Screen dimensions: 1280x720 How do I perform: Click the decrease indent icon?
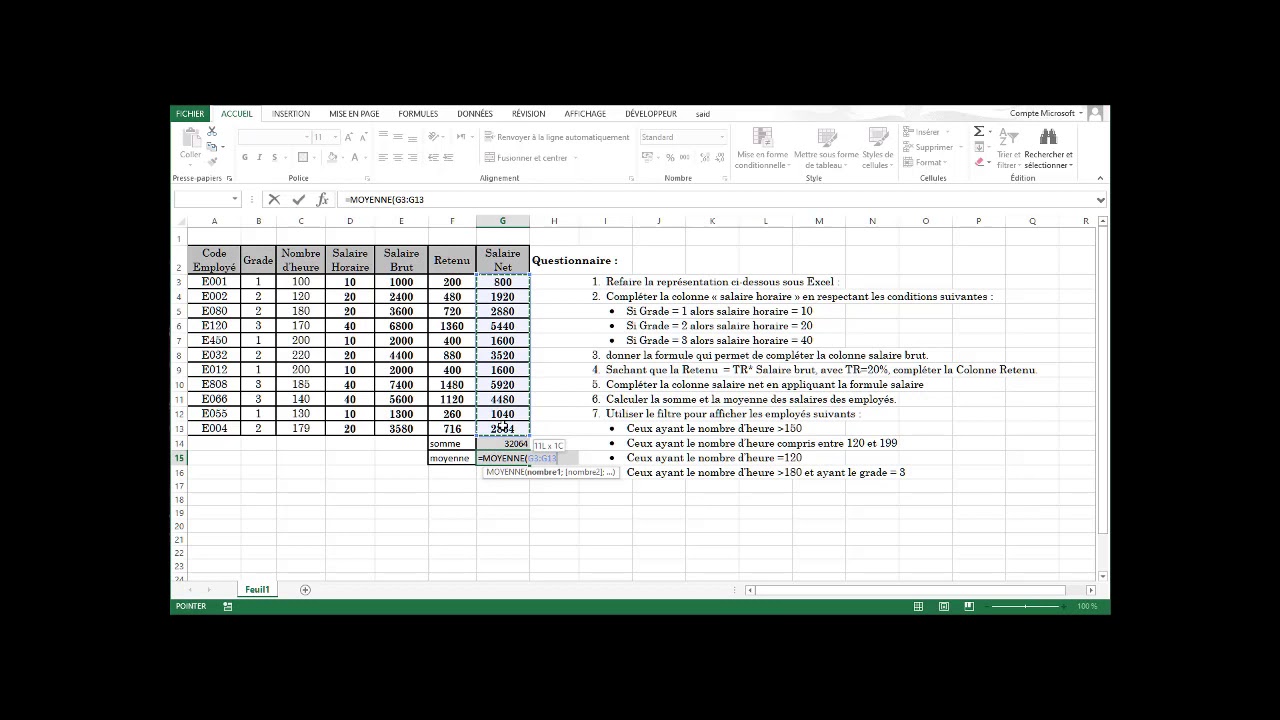(x=433, y=158)
